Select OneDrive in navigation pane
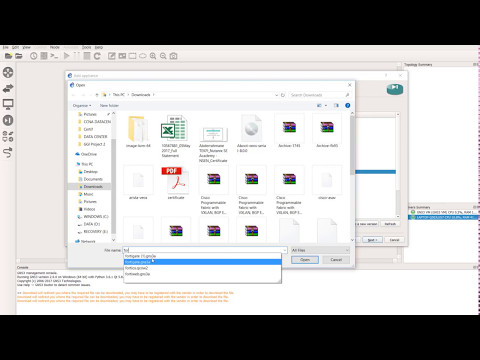Screen dimensions: 480x360 tap(89, 154)
